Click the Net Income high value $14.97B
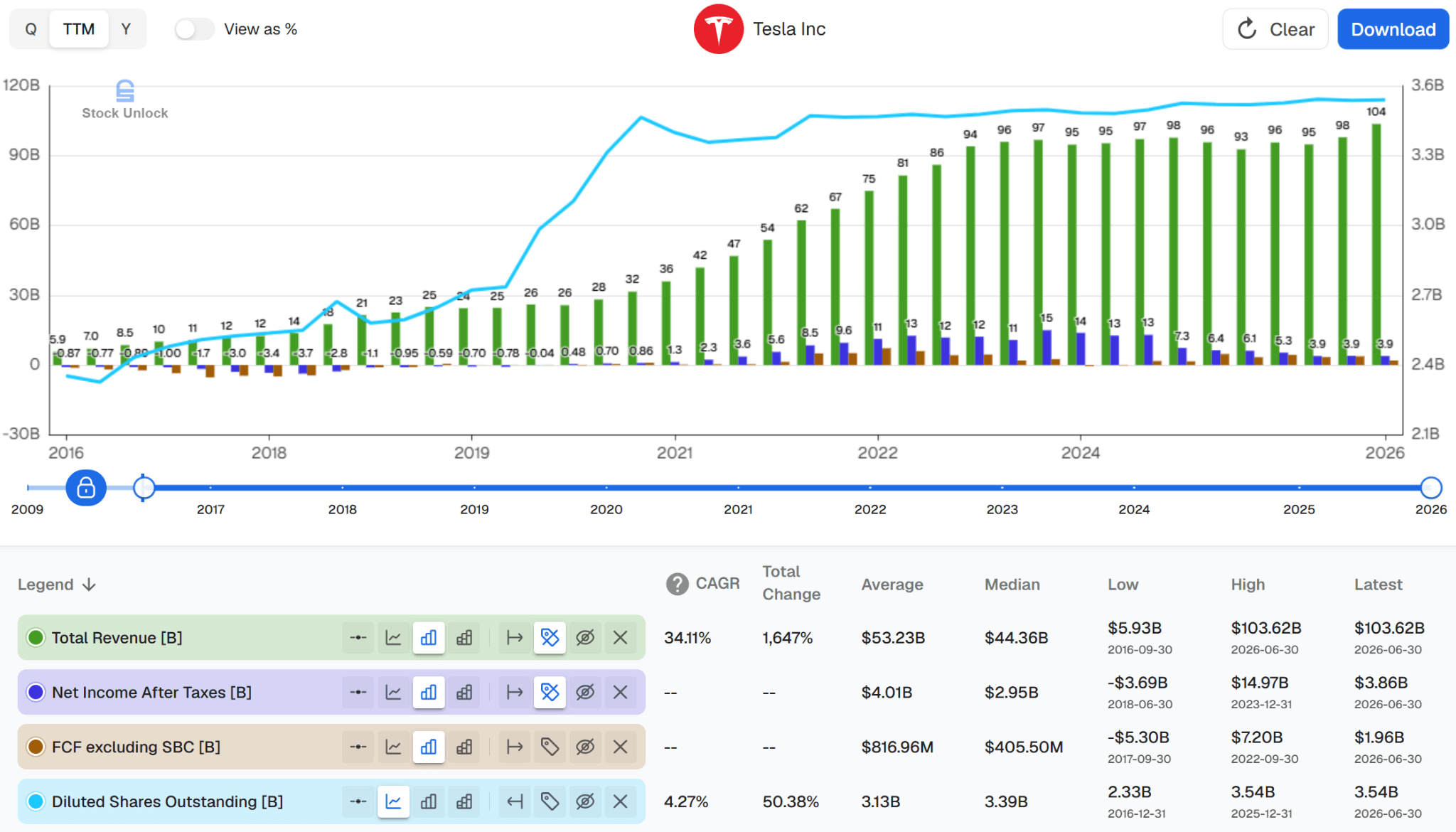 [1260, 683]
